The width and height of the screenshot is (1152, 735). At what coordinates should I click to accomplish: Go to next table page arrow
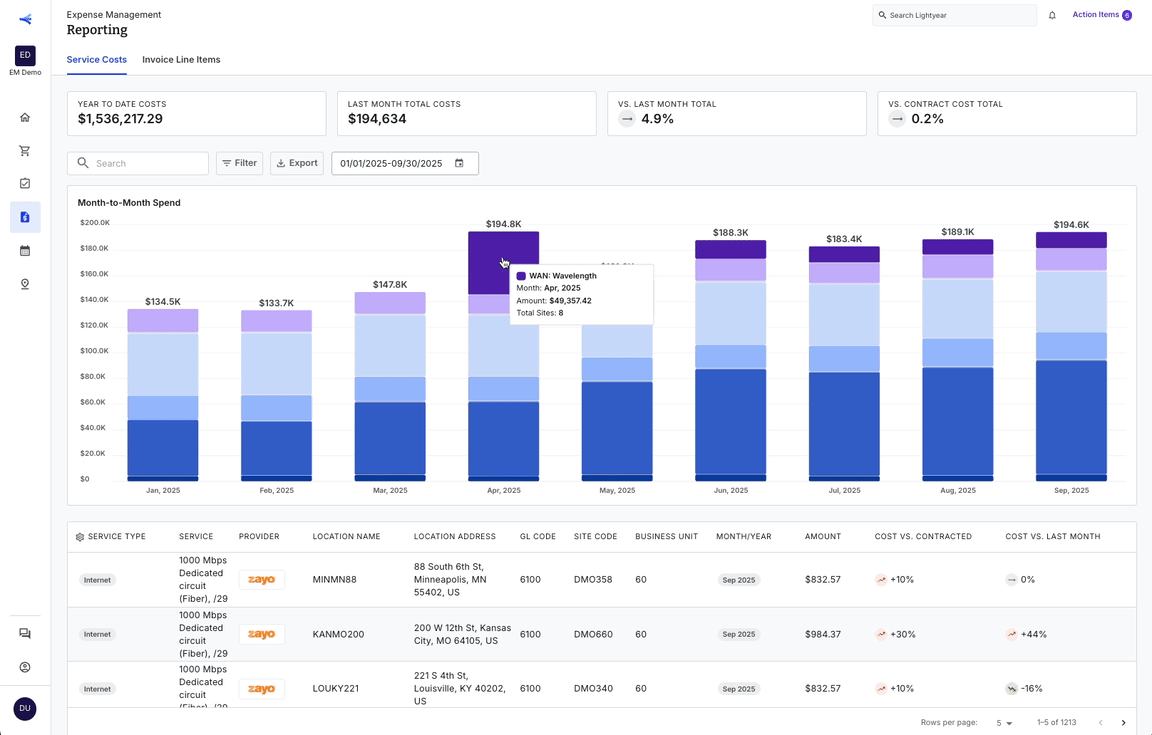coord(1123,723)
